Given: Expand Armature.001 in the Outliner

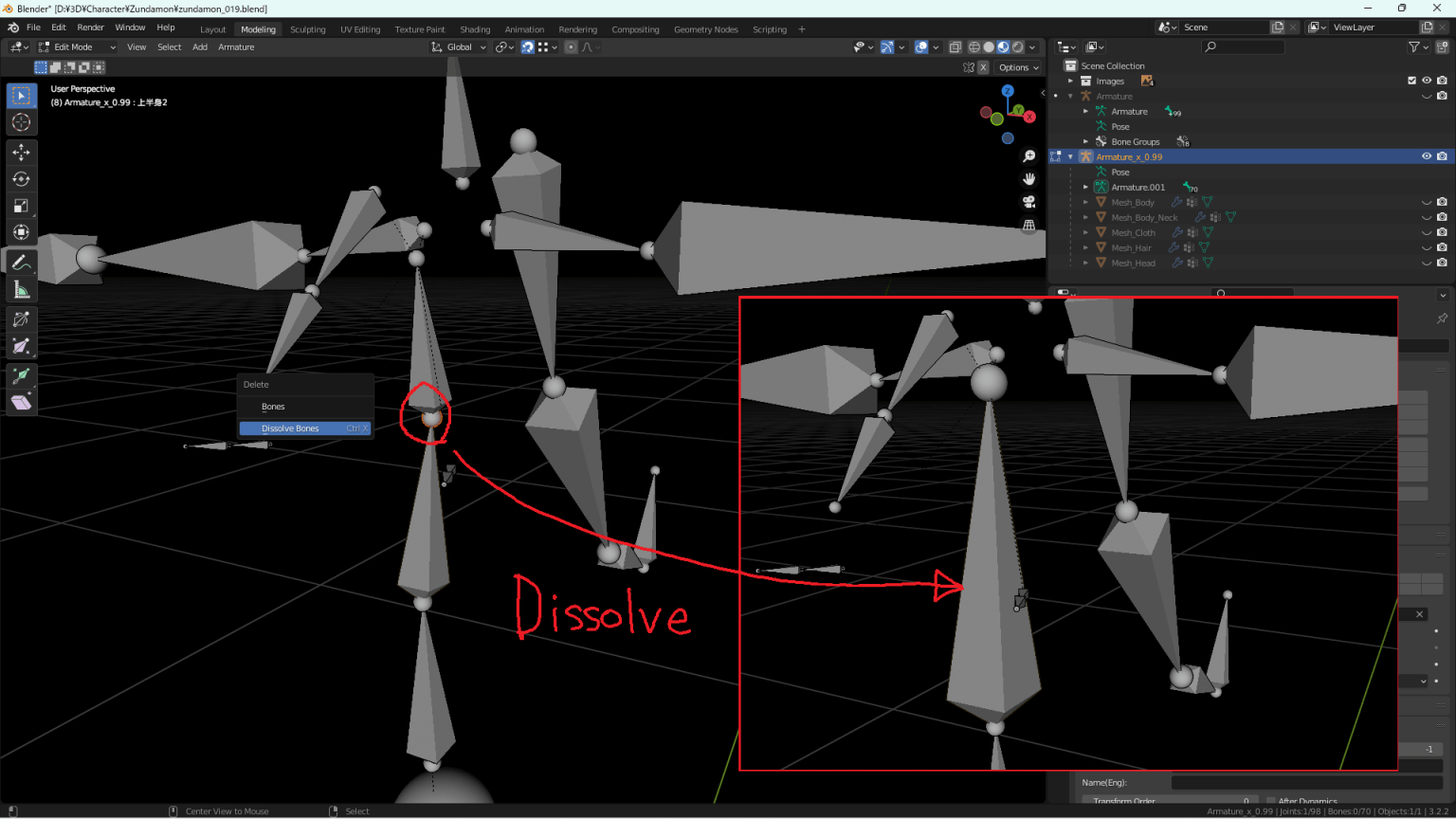Looking at the screenshot, I should tap(1085, 187).
